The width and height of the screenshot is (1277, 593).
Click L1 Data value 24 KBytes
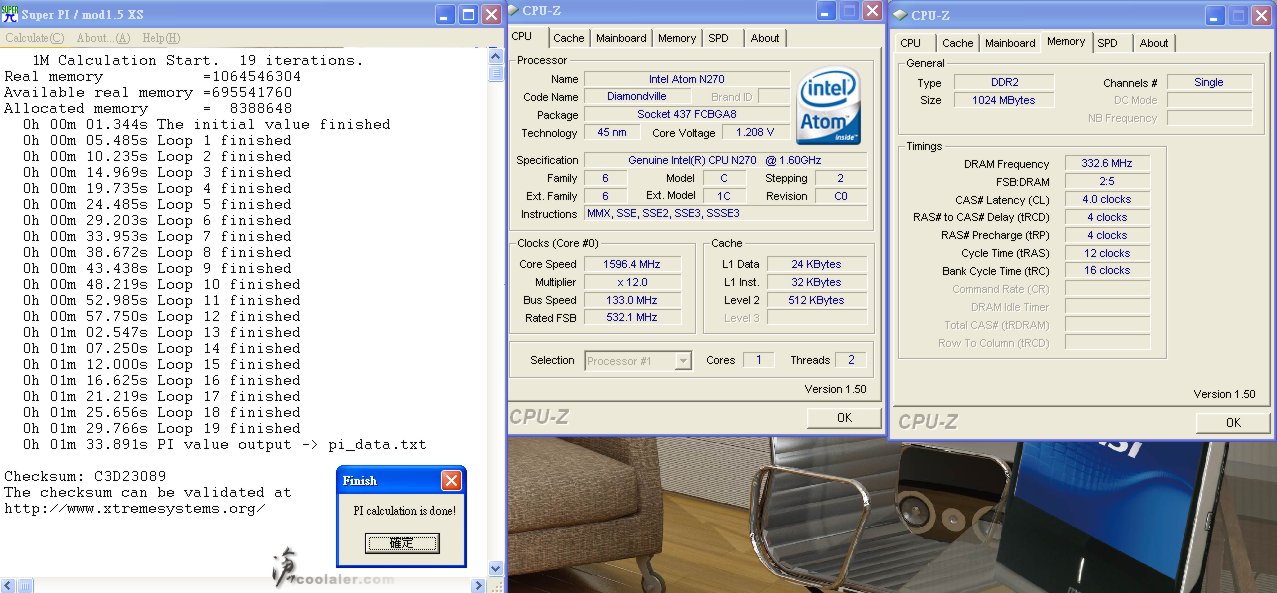(x=816, y=264)
